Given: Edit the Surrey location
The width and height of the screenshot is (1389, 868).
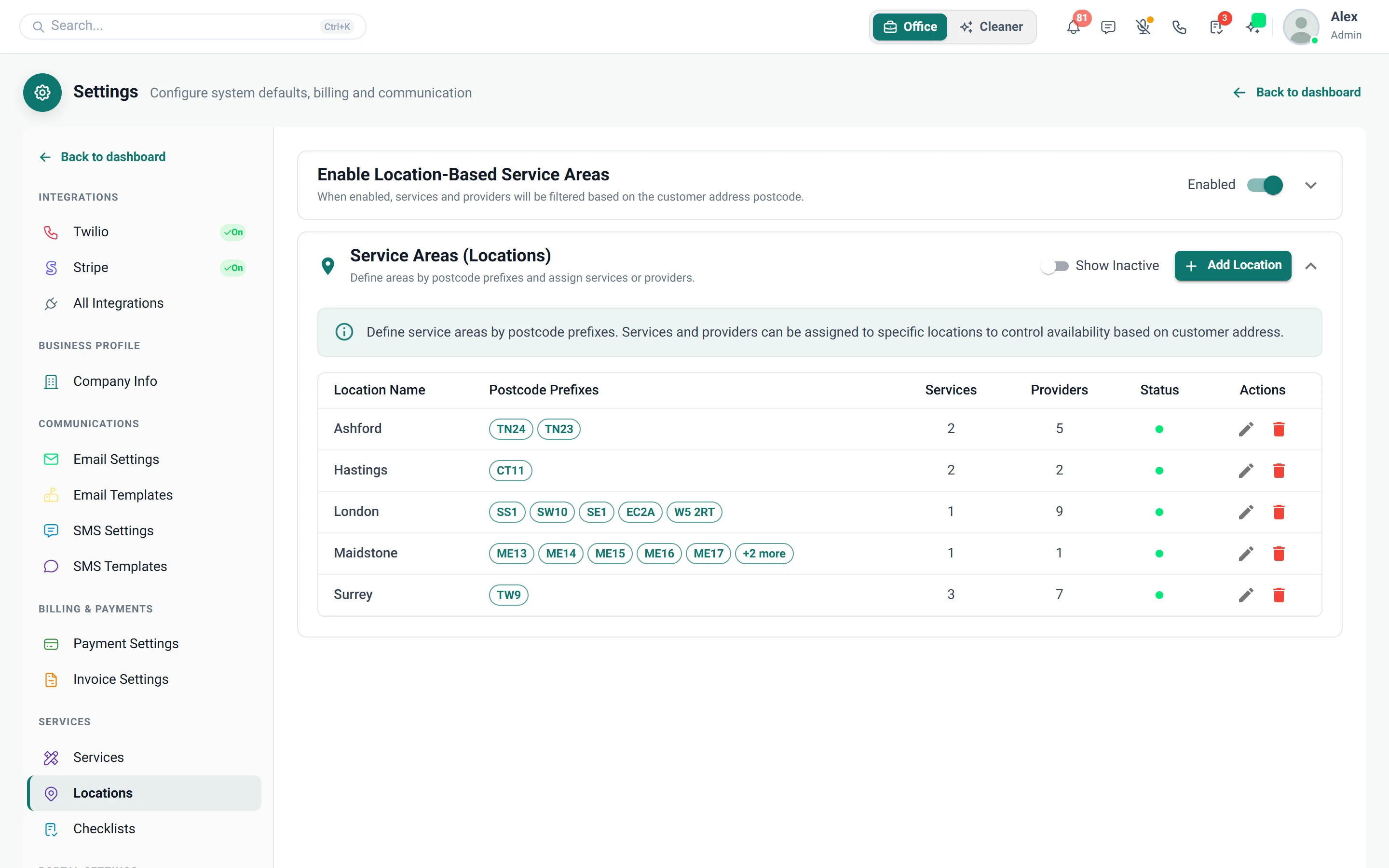Looking at the screenshot, I should coord(1245,595).
